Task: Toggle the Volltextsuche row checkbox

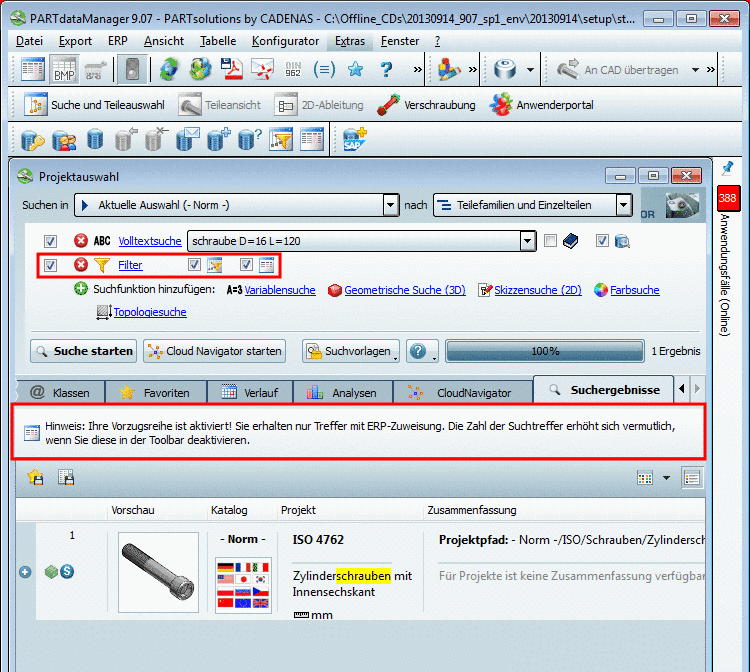Action: (50, 241)
